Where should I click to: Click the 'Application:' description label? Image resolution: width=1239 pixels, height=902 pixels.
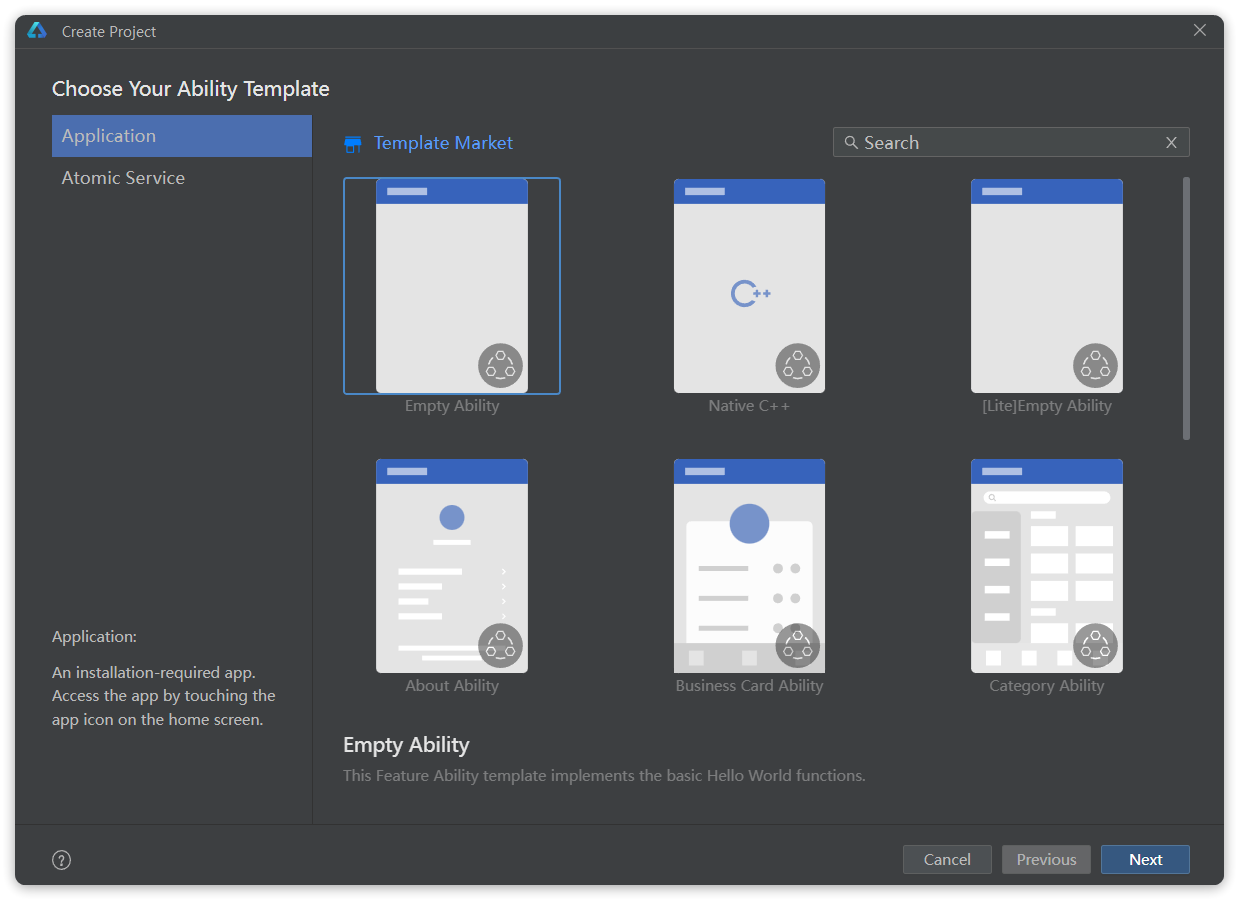[x=94, y=637]
